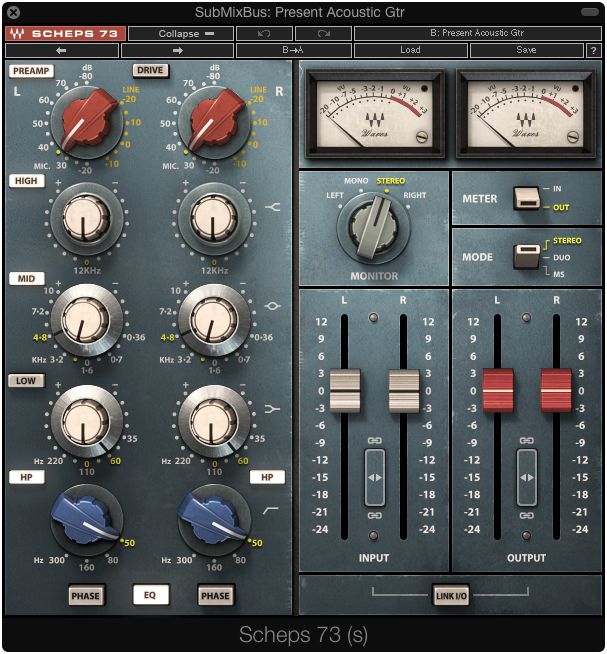The height and width of the screenshot is (654, 607).
Task: Click the high-pass filter curve symbol
Action: tap(271, 510)
